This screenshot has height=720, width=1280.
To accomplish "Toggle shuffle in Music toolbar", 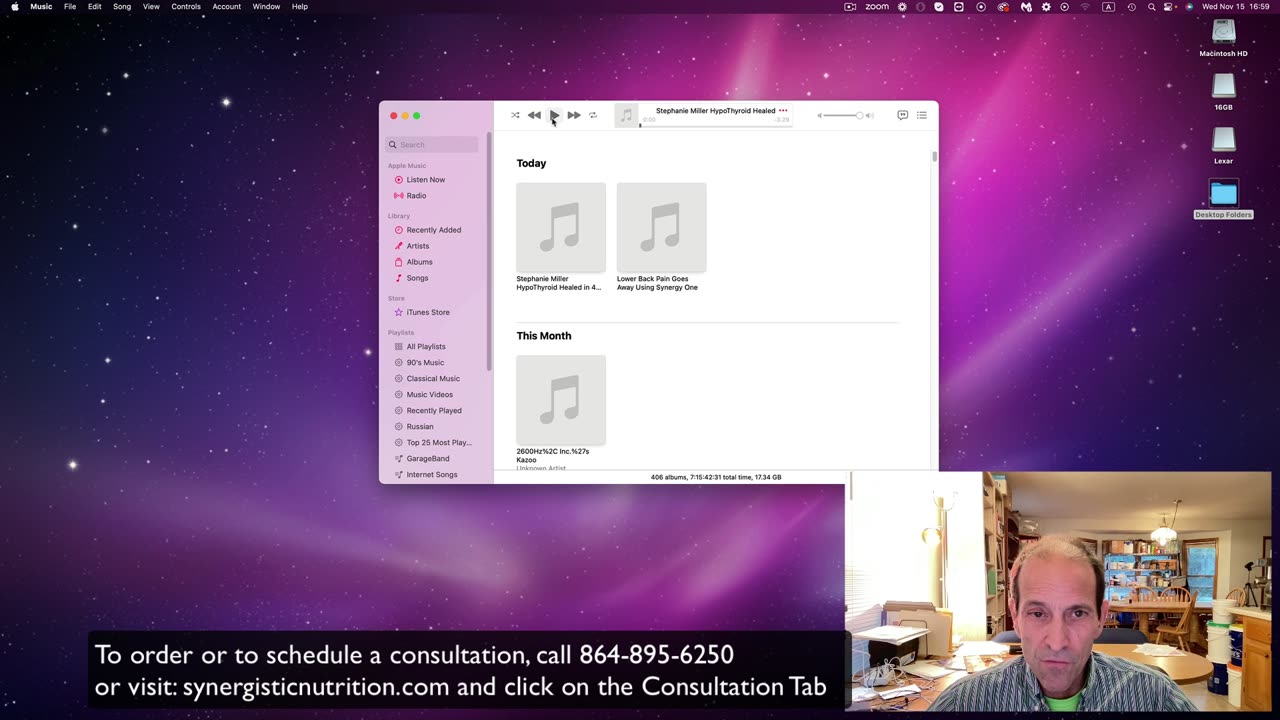I will tap(515, 115).
